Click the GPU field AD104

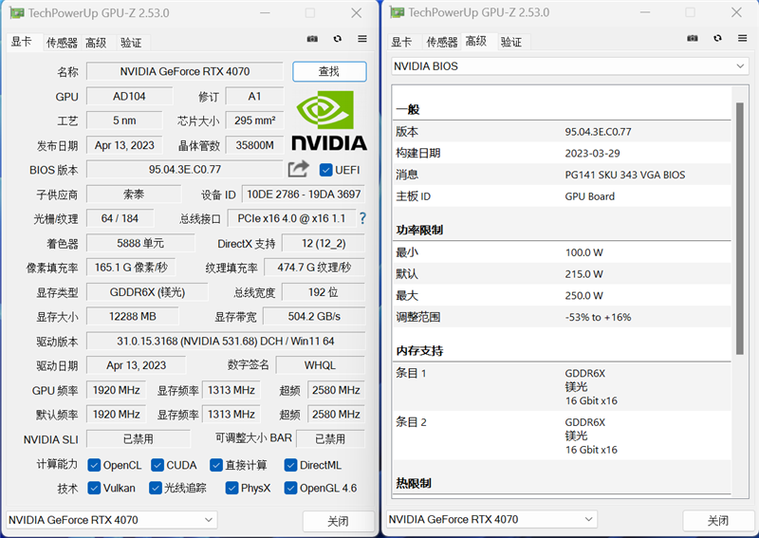pyautogui.click(x=129, y=96)
